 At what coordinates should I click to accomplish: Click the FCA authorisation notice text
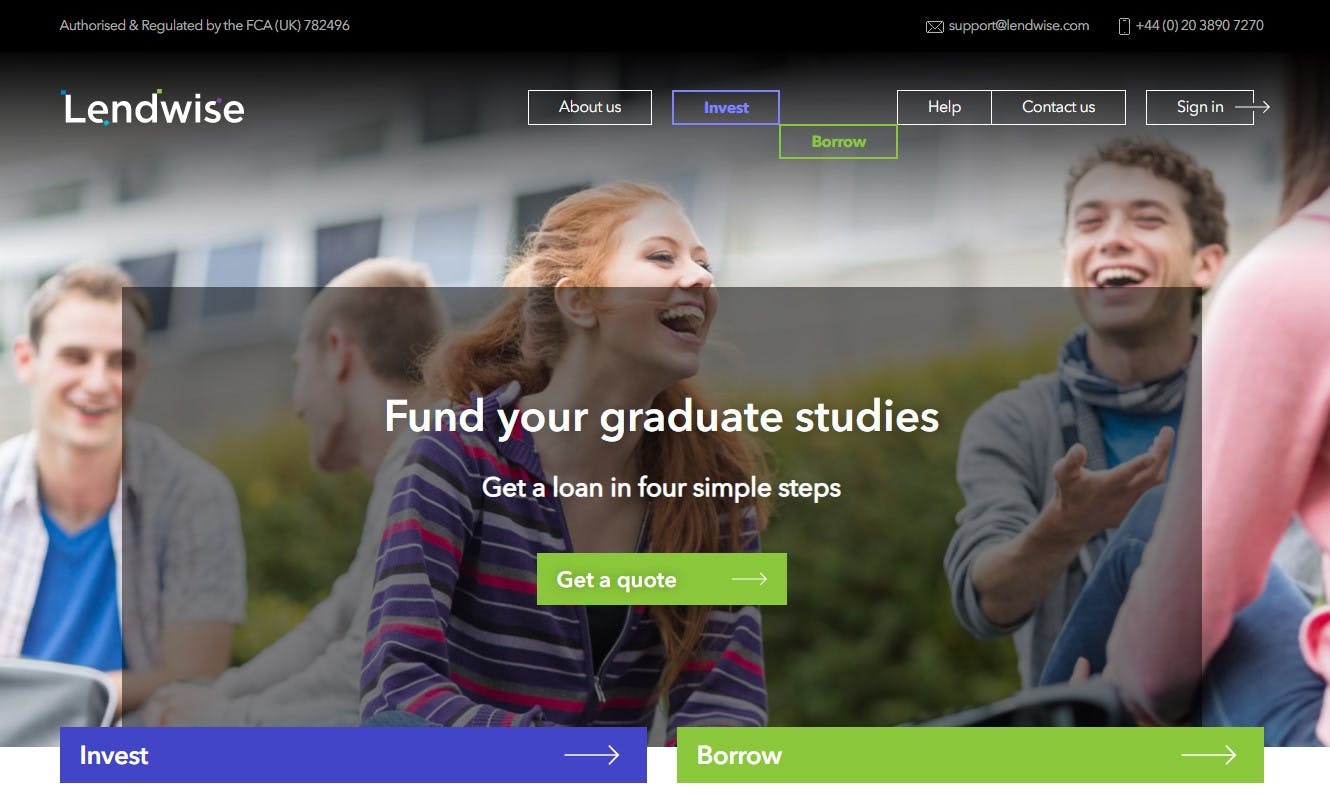tap(205, 26)
